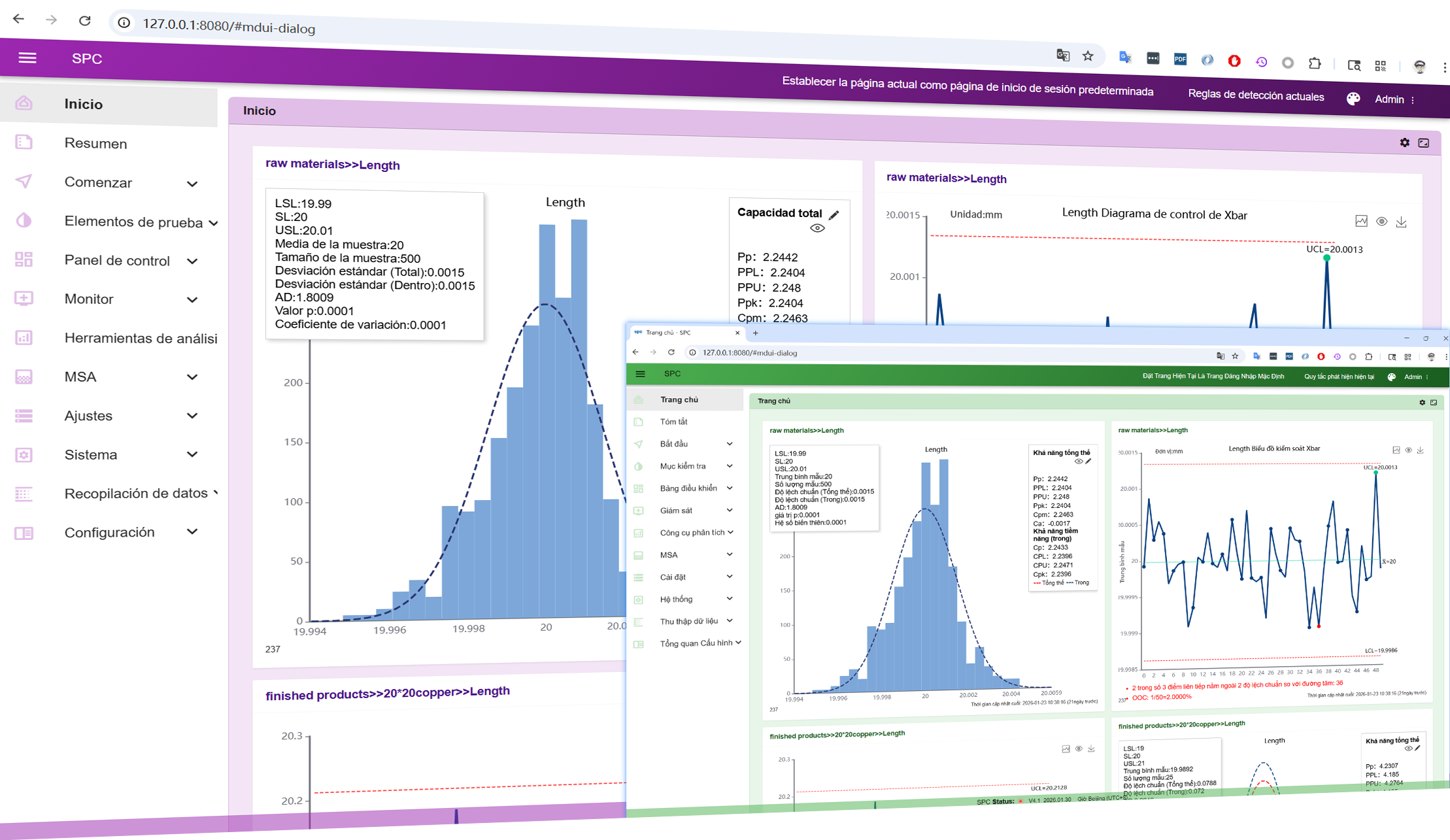Bookmark the page with the star icon
This screenshot has height=840, width=1450.
(x=1088, y=56)
